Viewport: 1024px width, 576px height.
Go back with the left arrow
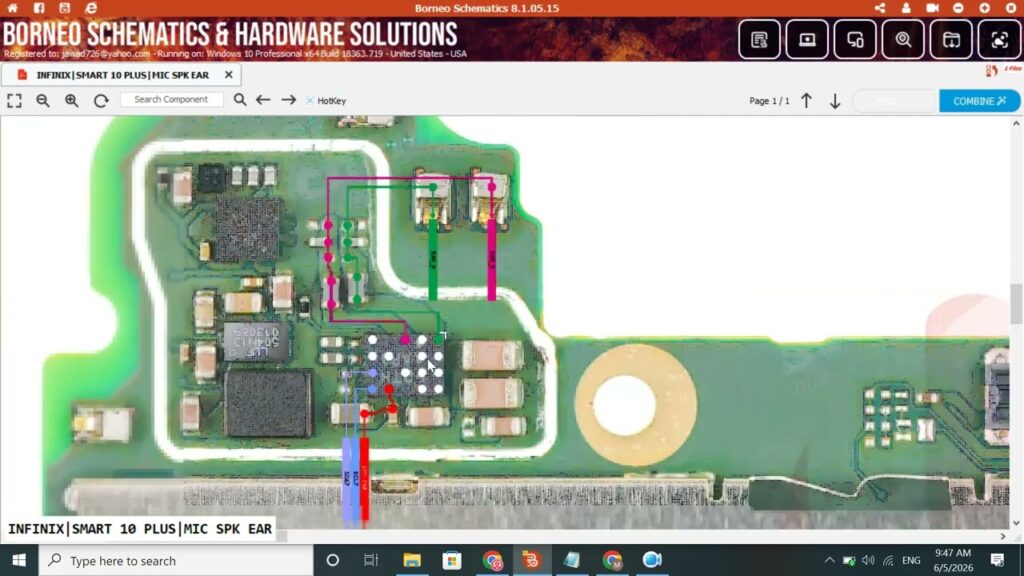tap(263, 100)
